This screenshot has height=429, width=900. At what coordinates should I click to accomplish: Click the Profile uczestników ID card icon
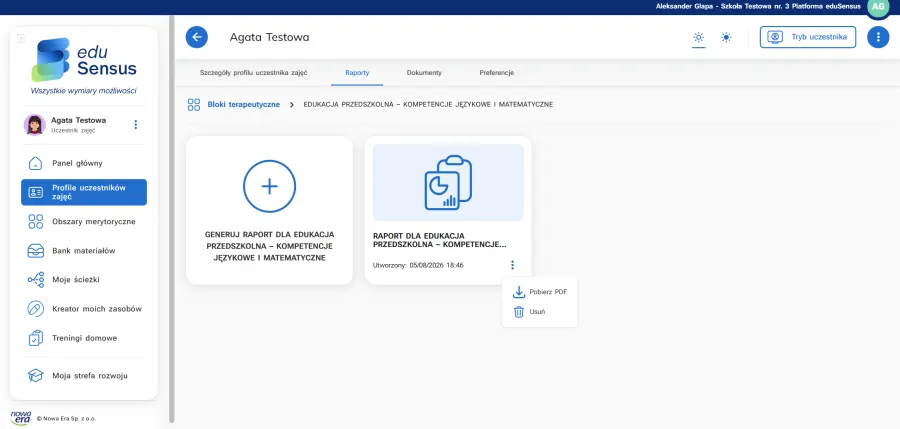[x=36, y=192]
